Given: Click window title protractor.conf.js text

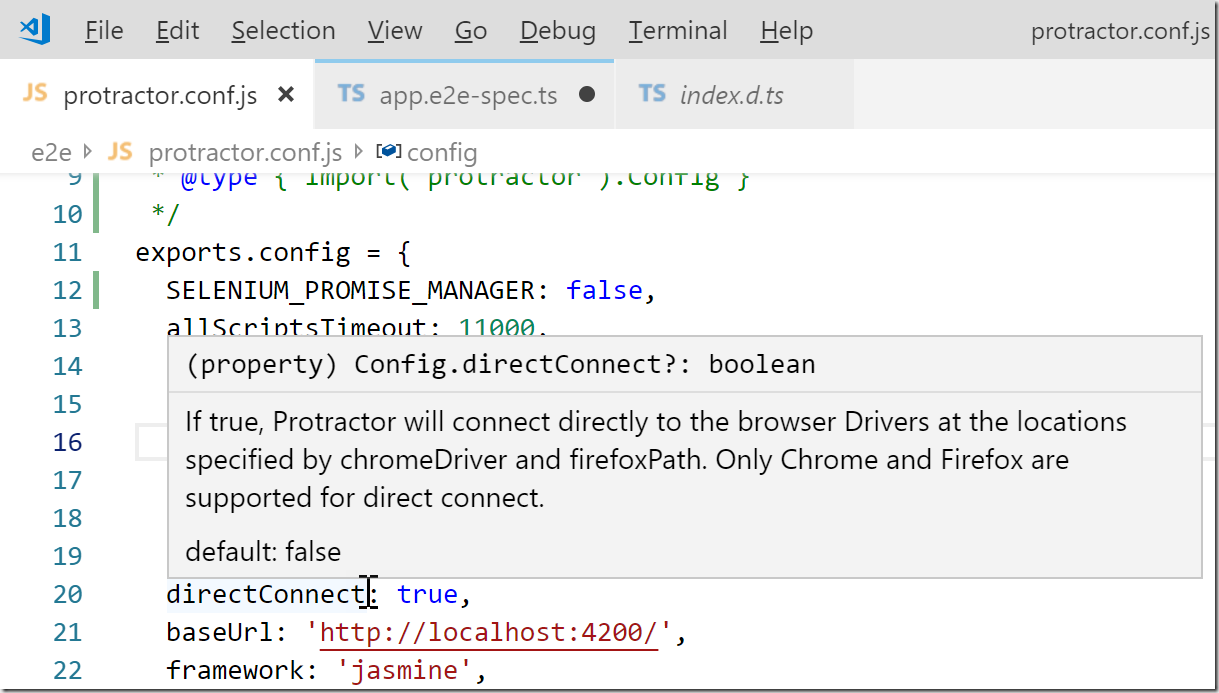Looking at the screenshot, I should [x=1120, y=31].
